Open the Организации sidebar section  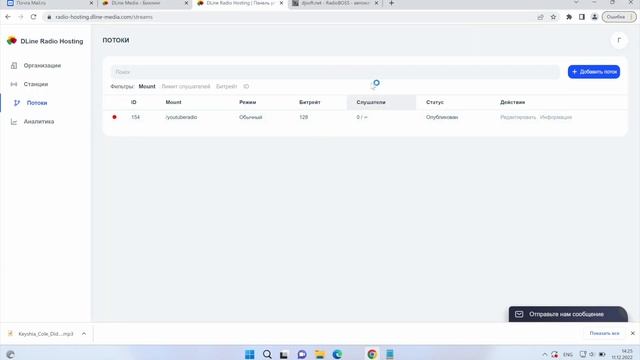pos(42,65)
